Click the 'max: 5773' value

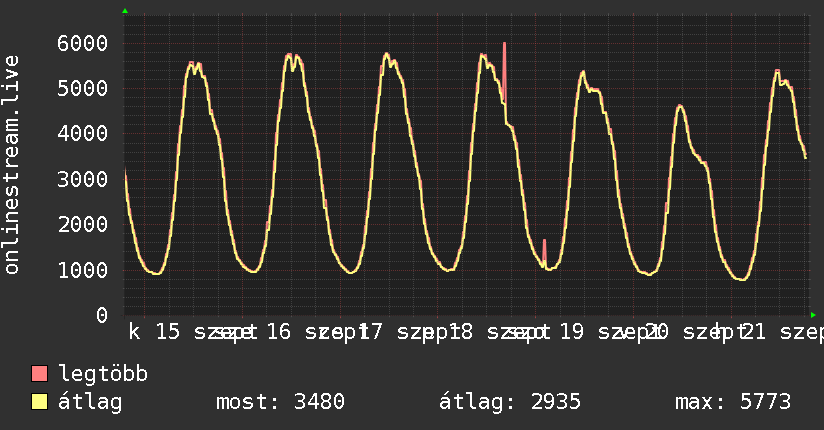click(x=733, y=402)
